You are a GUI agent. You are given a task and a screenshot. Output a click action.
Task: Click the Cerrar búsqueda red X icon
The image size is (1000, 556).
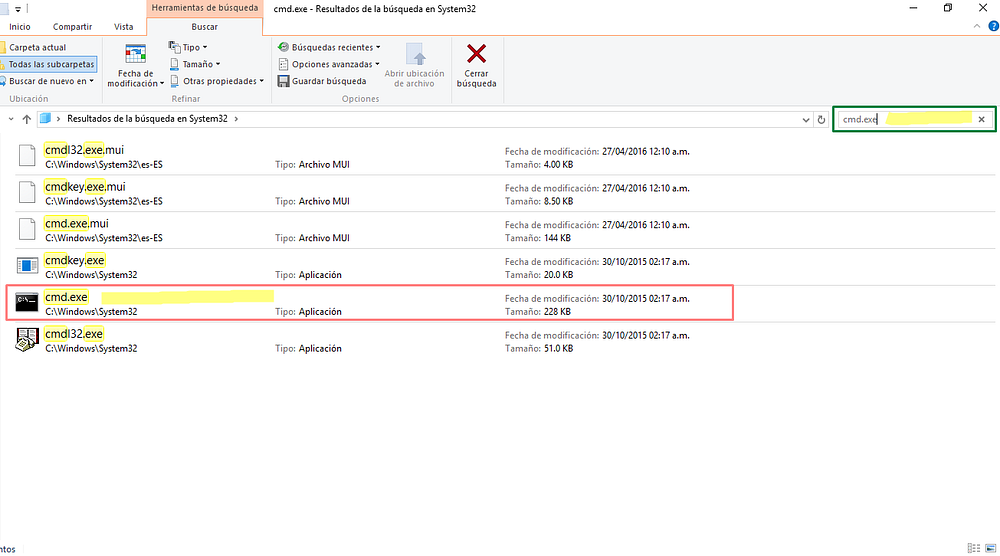(476, 54)
